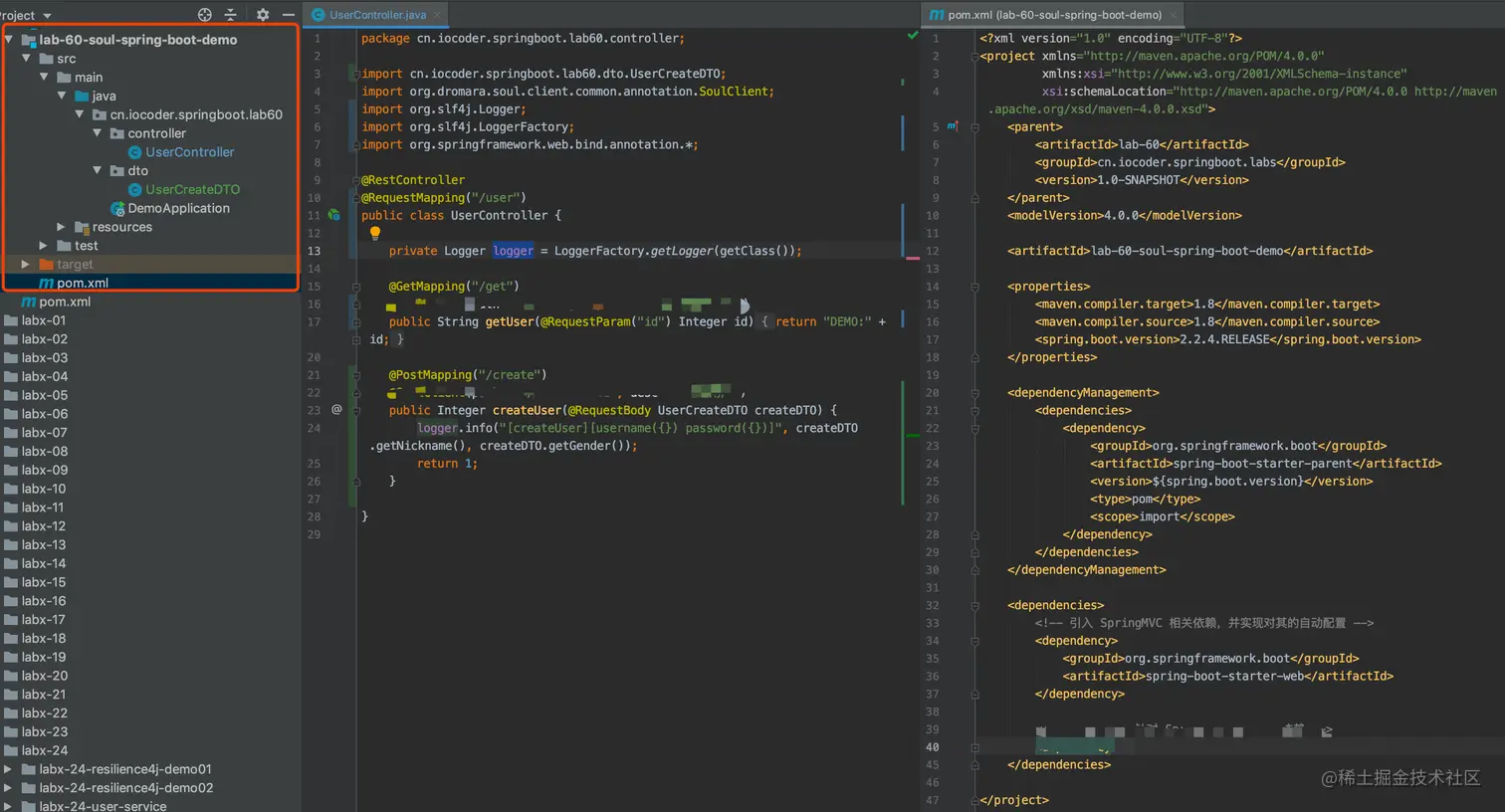Fold the dependencyManagement tag at line 20
1505x812 pixels.
(975, 393)
